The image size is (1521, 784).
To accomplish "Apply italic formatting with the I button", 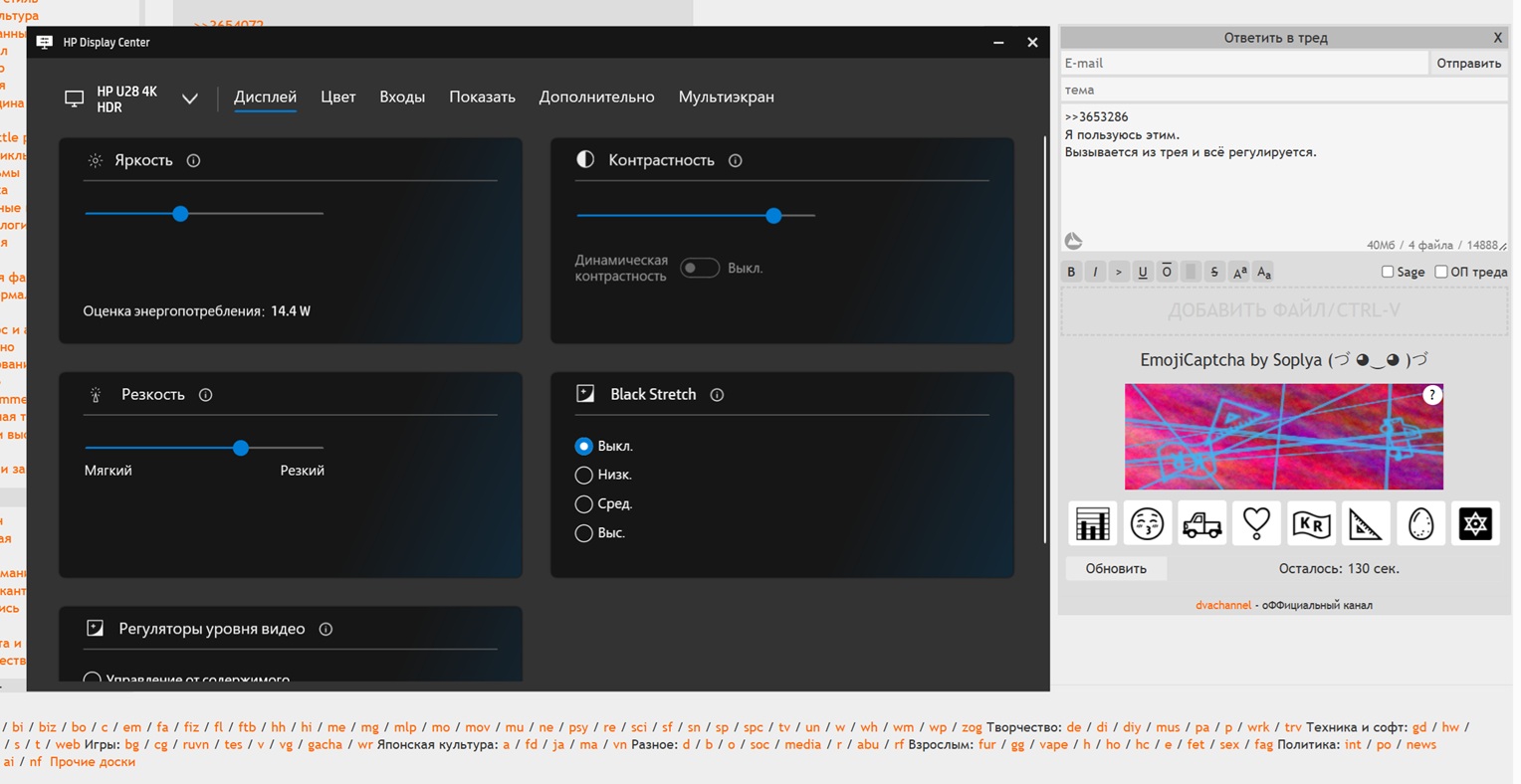I will 1095,272.
